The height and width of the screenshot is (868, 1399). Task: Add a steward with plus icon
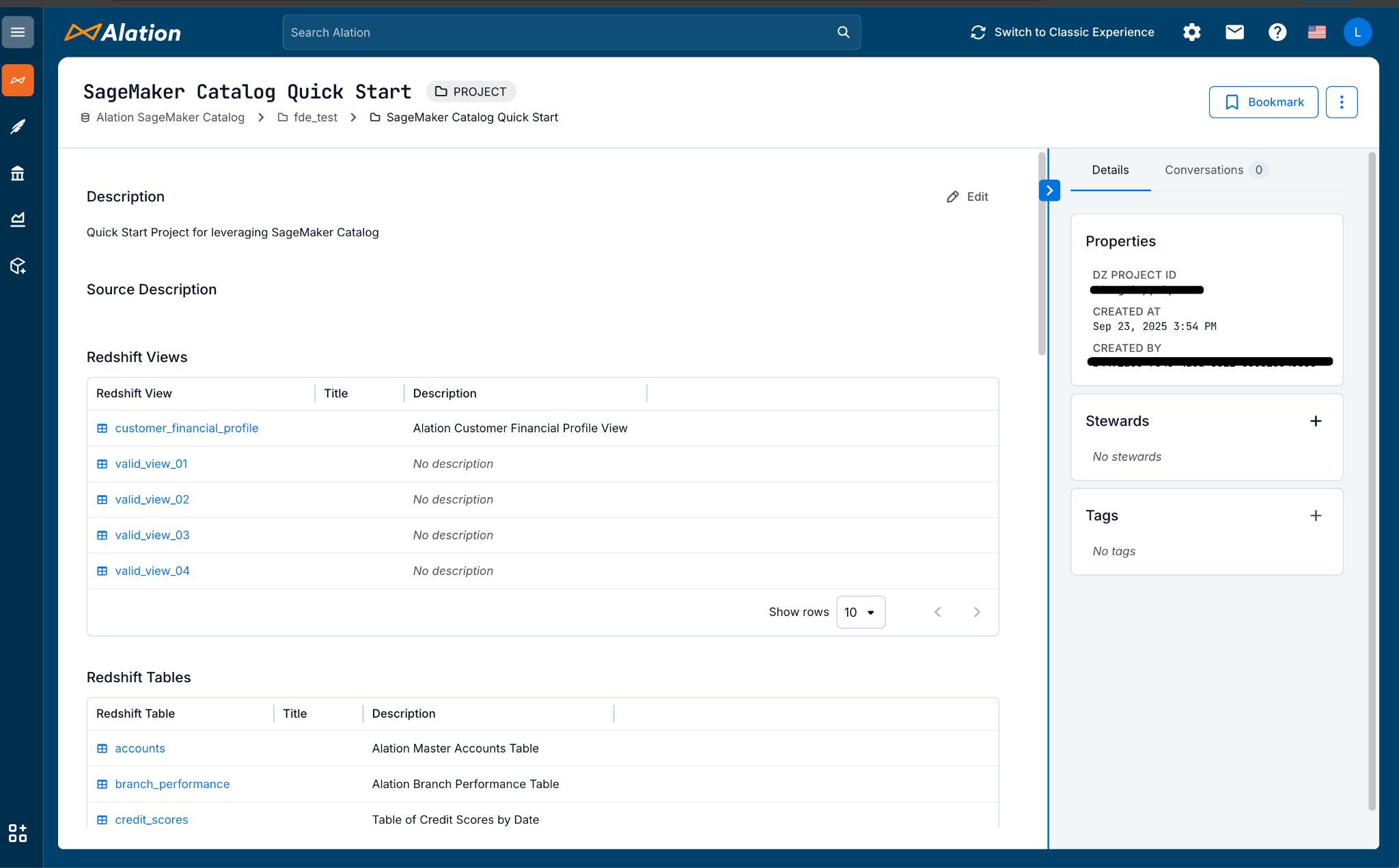1315,421
